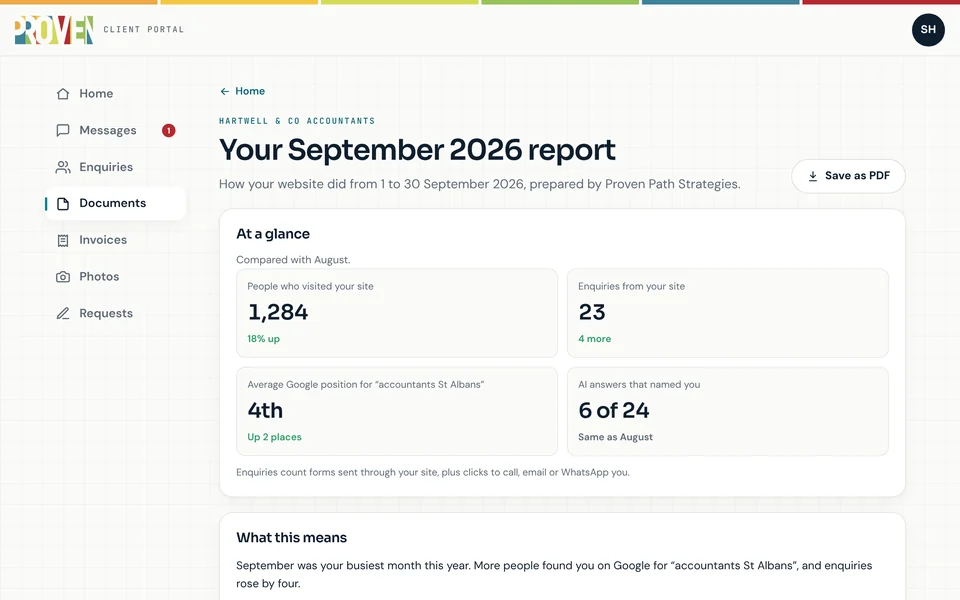960x600 pixels.
Task: Click the 'AI answers that named you' card
Action: [x=727, y=411]
